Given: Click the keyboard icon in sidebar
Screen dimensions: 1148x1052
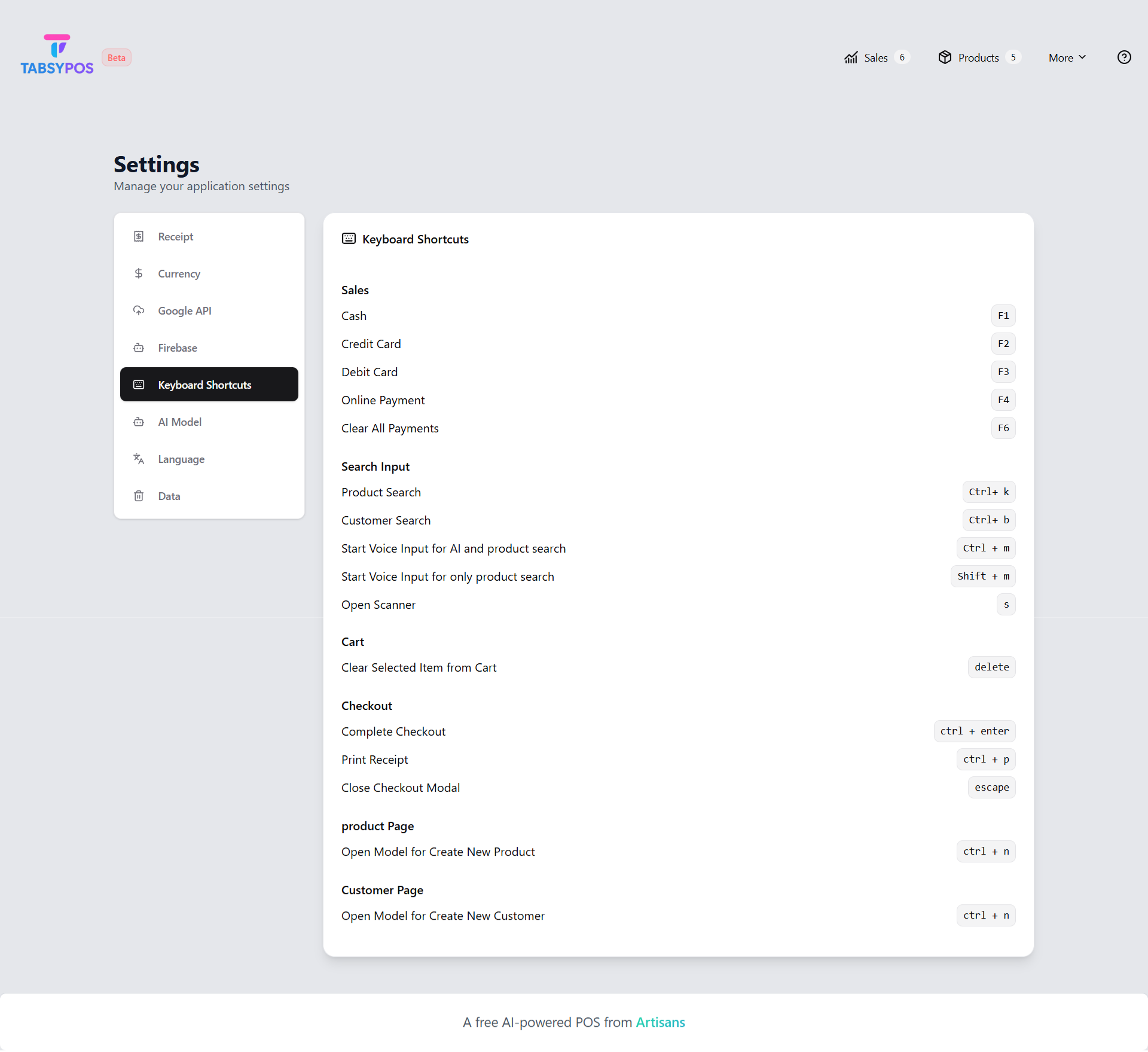Looking at the screenshot, I should pos(139,385).
